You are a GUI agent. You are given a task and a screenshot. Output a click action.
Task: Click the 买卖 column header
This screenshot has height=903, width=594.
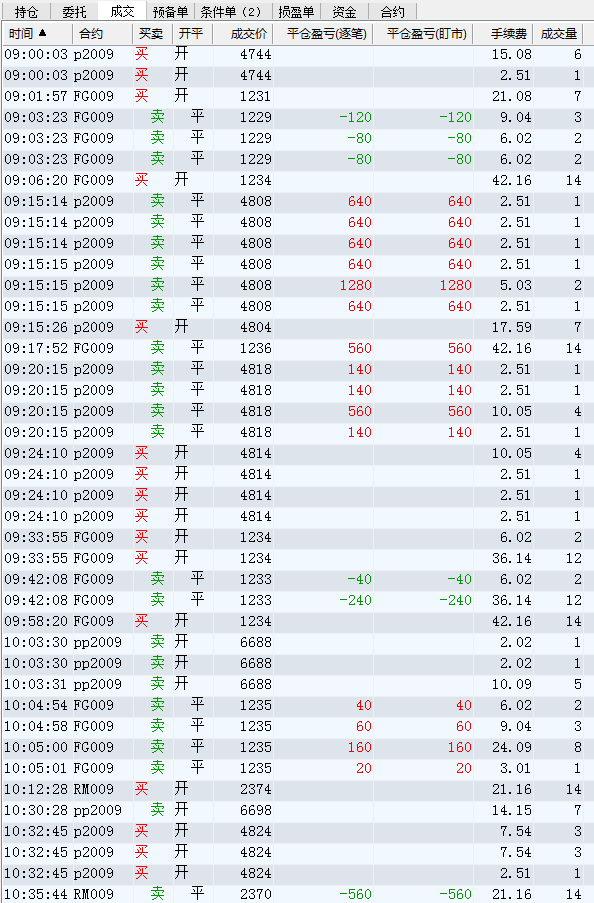click(152, 34)
